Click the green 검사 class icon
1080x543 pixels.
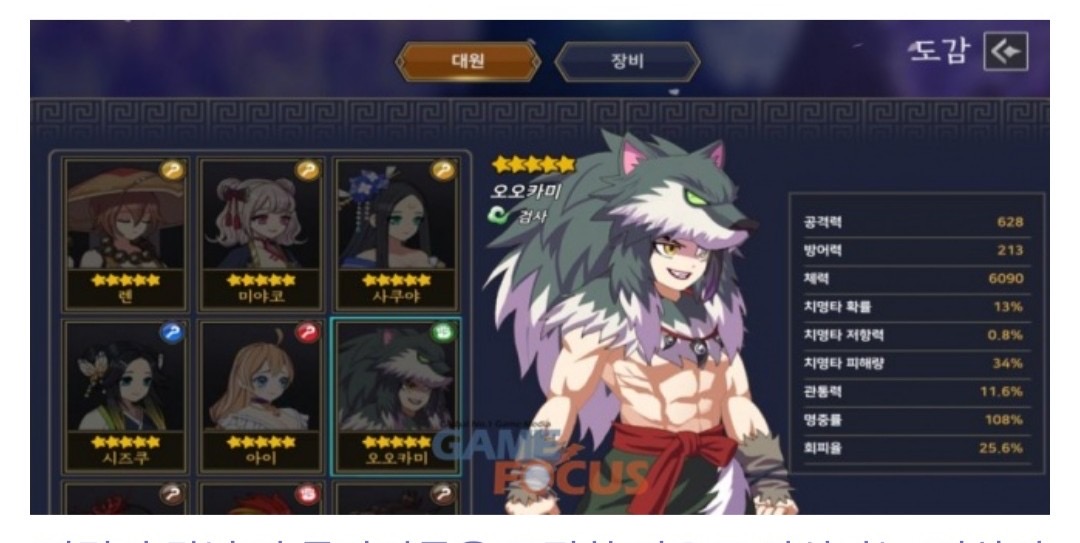point(500,216)
